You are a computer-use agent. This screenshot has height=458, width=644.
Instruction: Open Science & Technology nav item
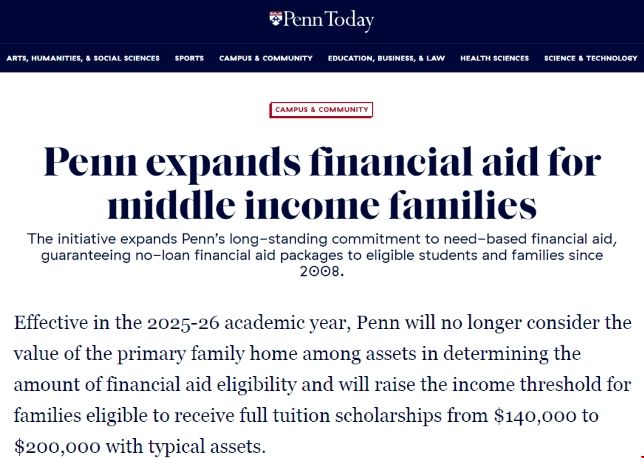590,58
